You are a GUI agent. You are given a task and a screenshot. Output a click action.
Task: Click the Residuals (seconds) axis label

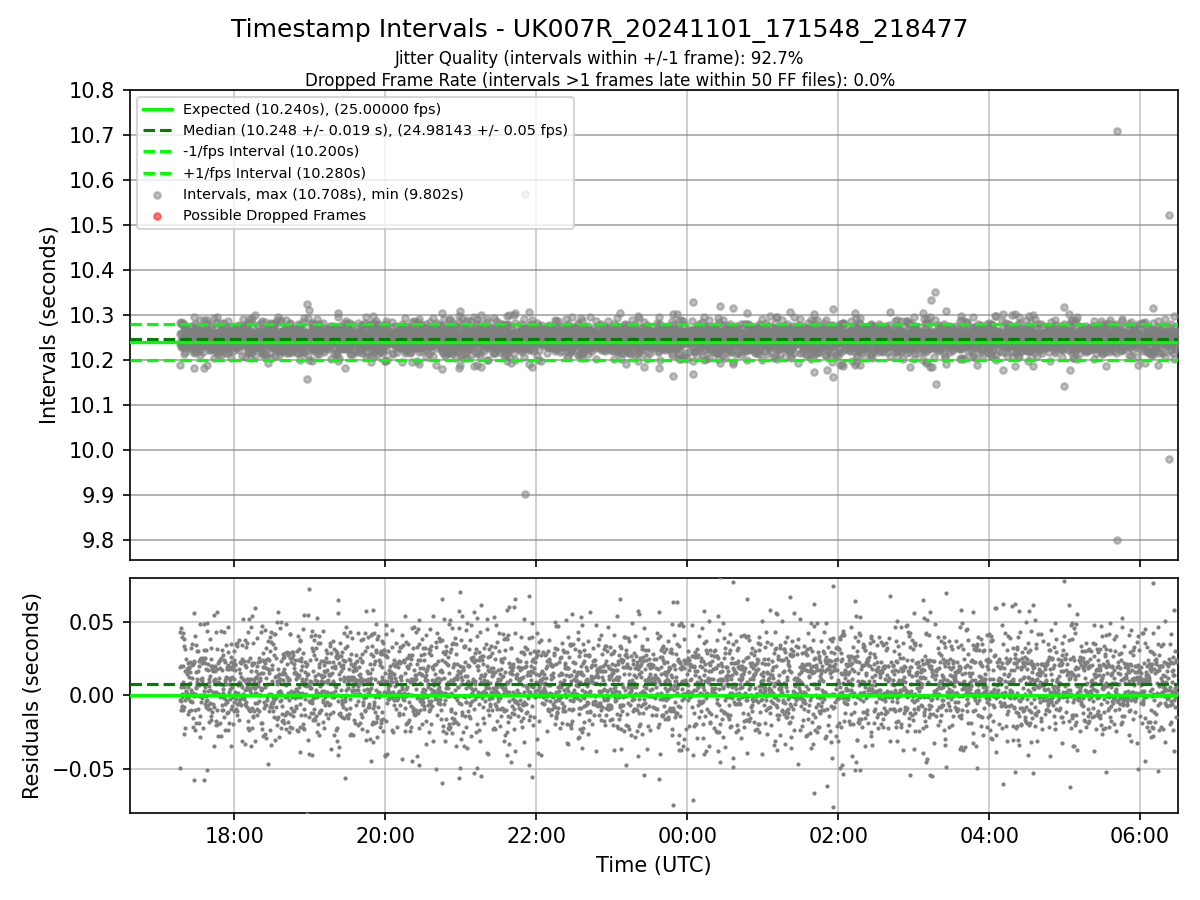tap(31, 696)
